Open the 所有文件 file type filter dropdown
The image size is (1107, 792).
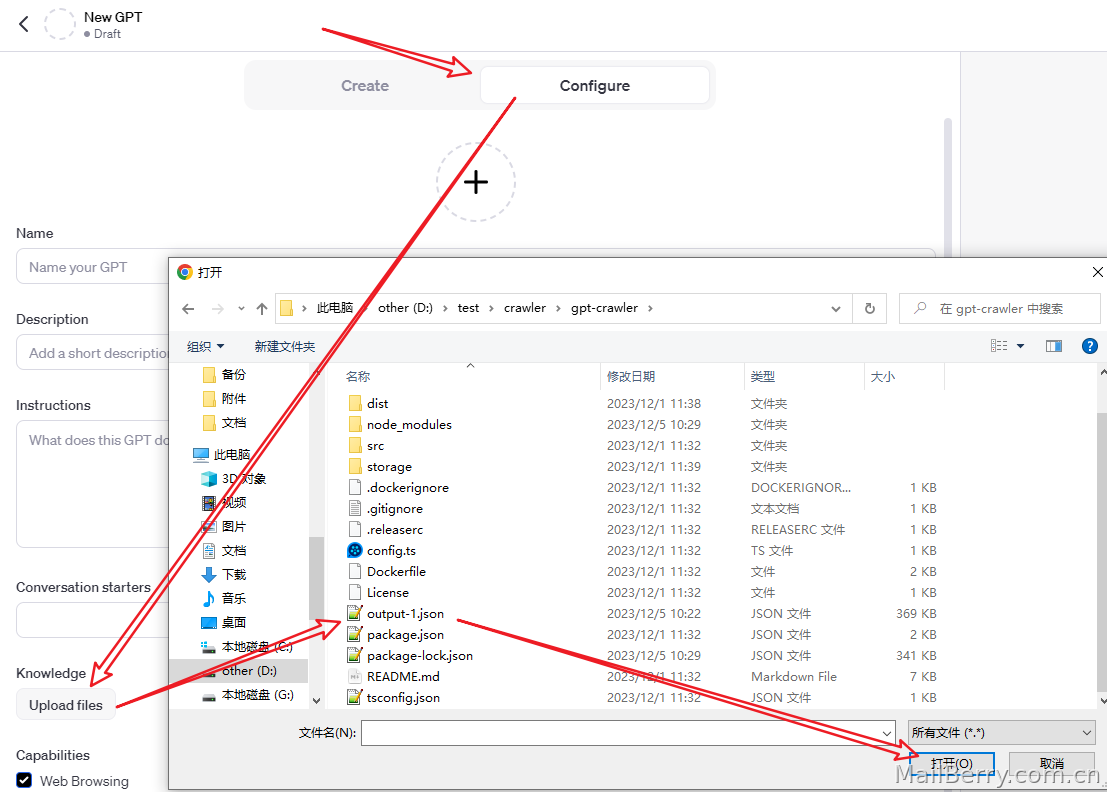click(x=1001, y=733)
